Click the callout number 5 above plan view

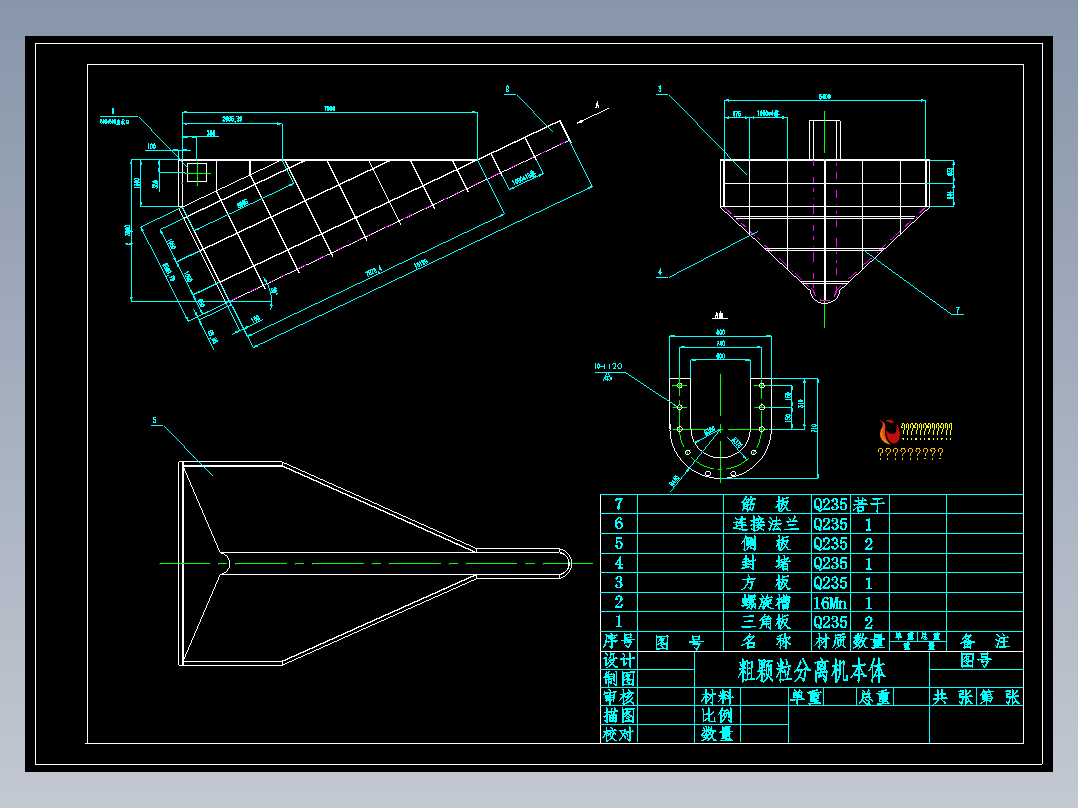click(x=155, y=420)
